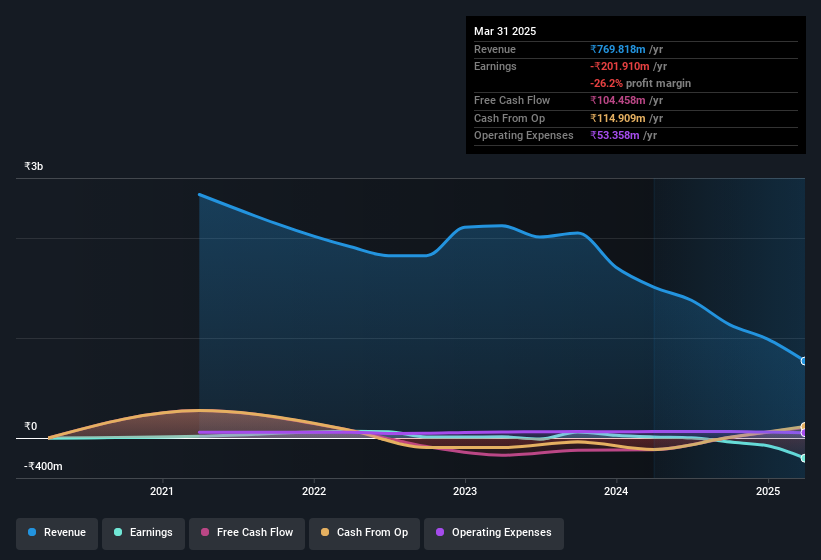The image size is (821, 560).
Task: Toggle the Revenue legend series
Action: click(x=57, y=533)
